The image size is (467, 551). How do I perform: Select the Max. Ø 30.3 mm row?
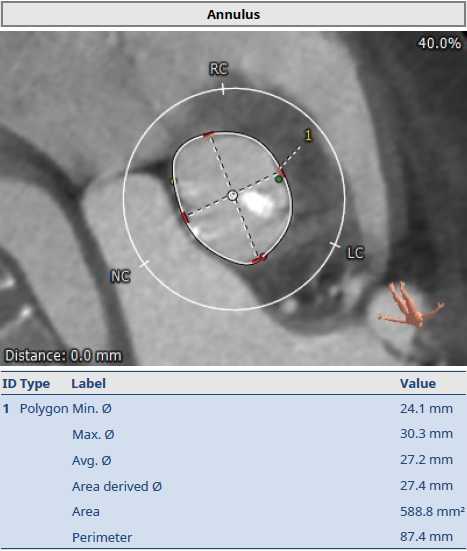pos(233,434)
